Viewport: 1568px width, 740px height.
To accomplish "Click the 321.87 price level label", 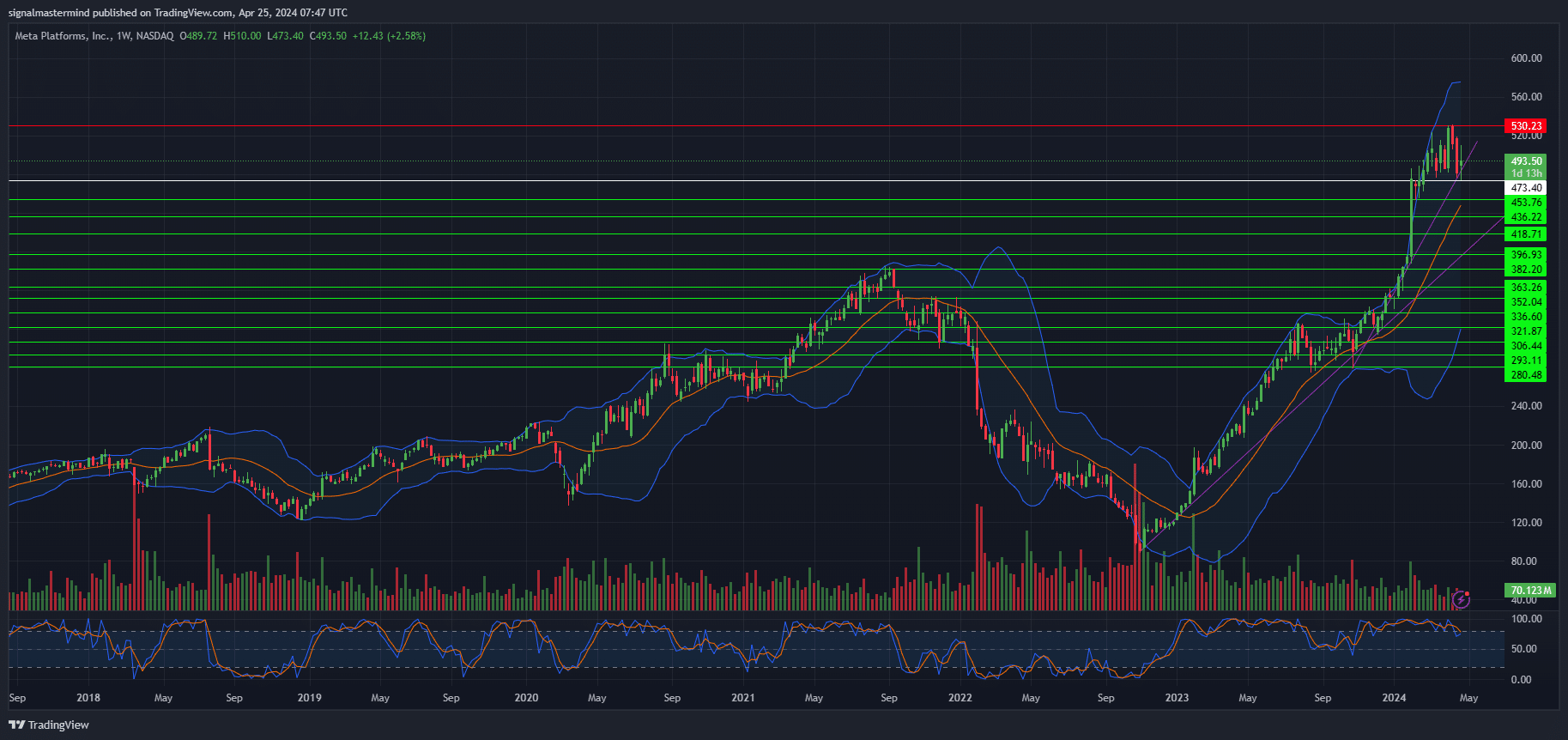I will click(x=1526, y=331).
